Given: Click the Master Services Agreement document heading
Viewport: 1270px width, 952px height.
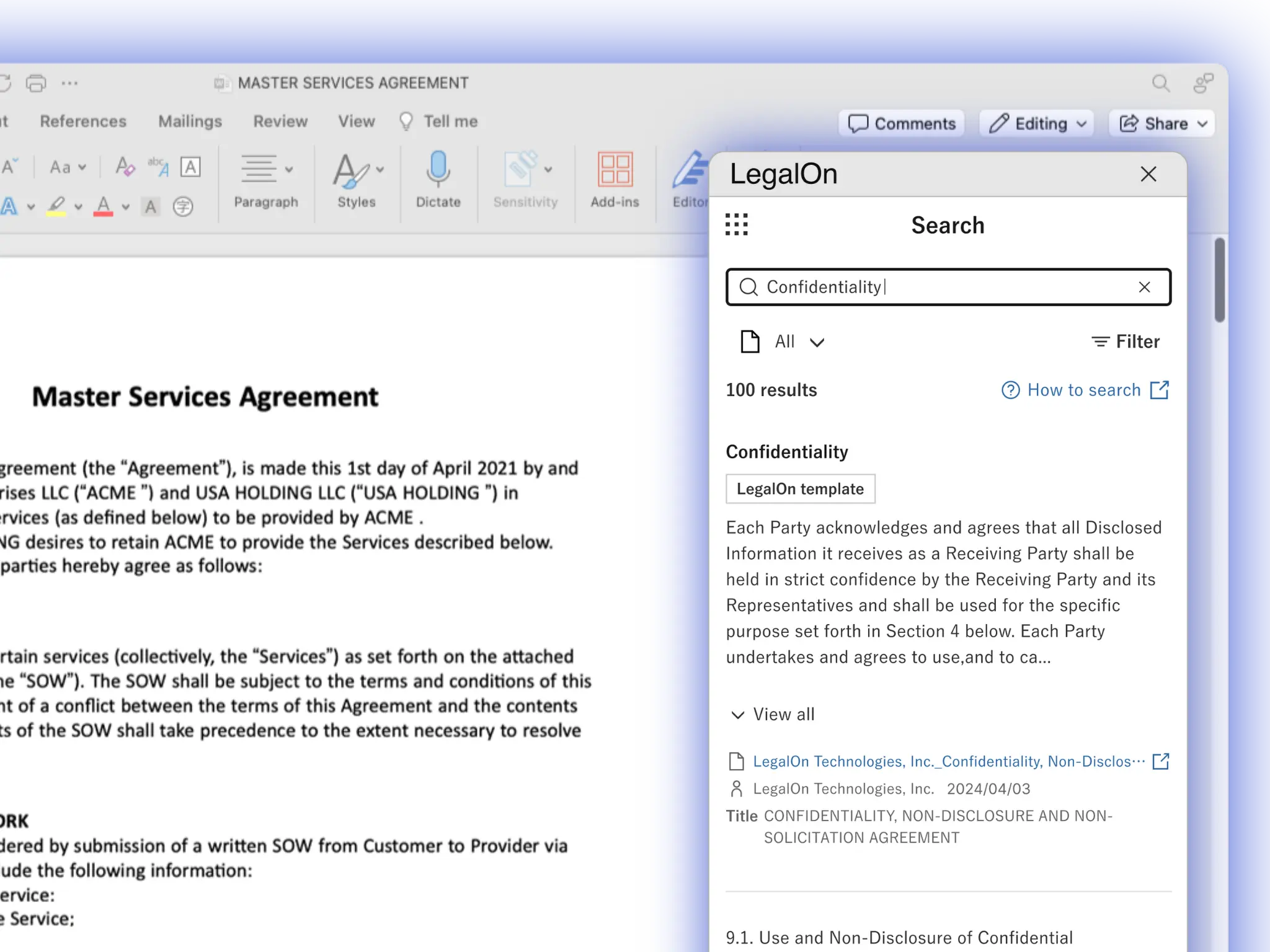Looking at the screenshot, I should coord(205,397).
